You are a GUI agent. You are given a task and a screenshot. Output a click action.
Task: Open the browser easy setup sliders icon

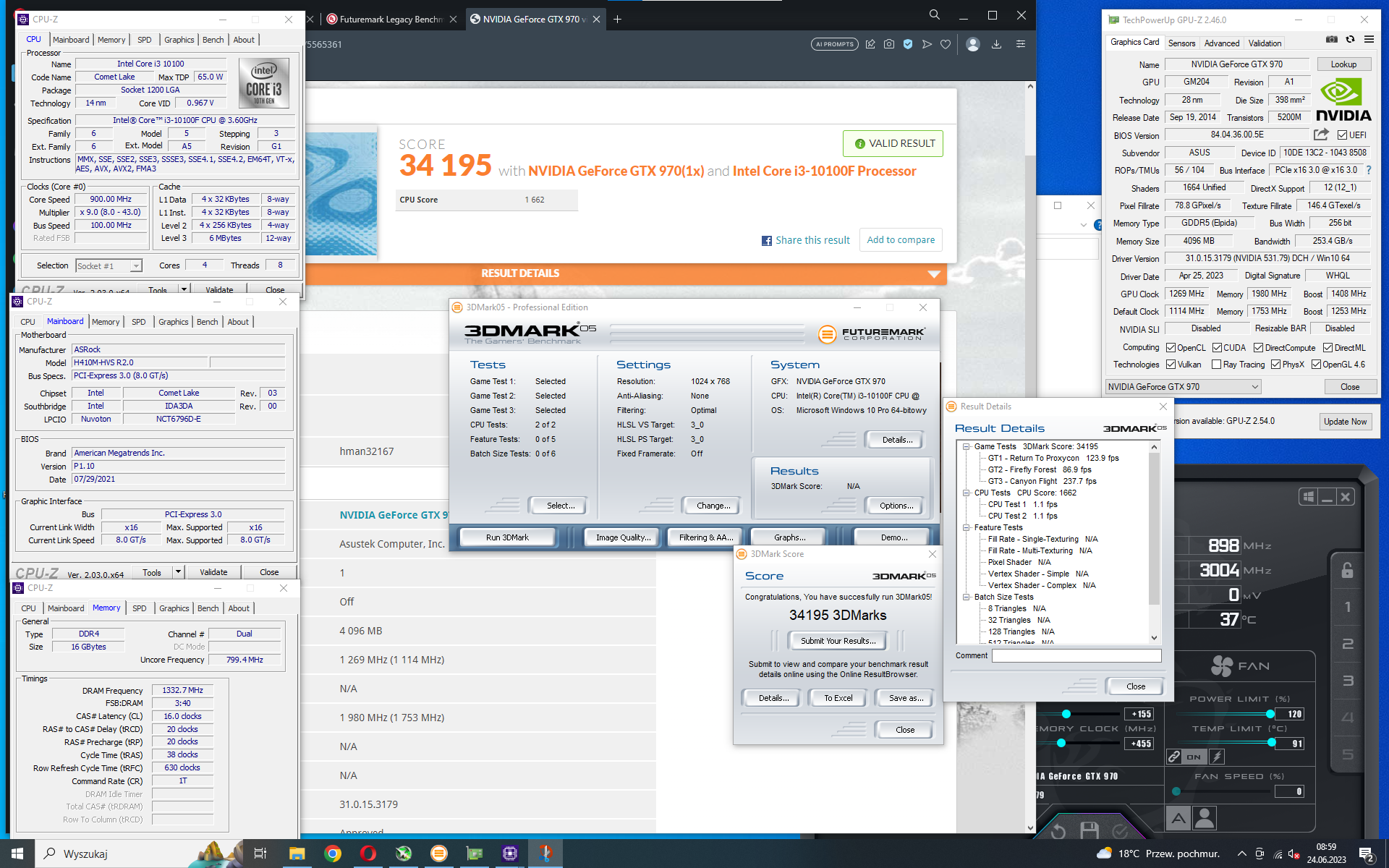coord(1021,44)
